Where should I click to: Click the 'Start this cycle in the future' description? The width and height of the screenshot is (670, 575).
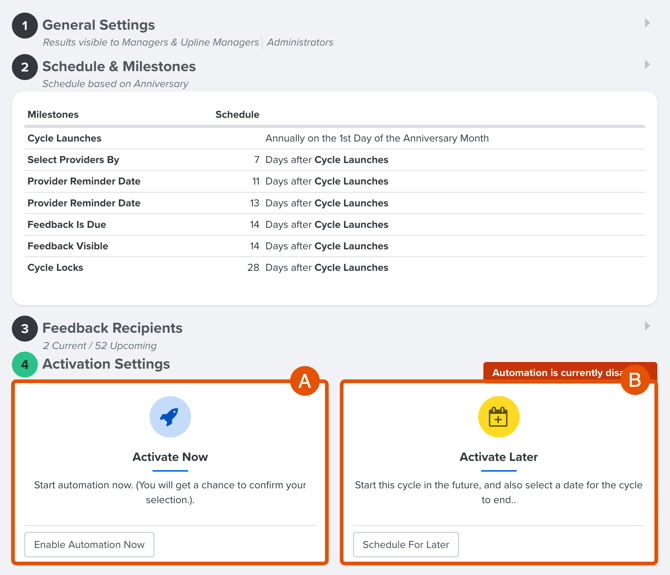pyautogui.click(x=499, y=492)
